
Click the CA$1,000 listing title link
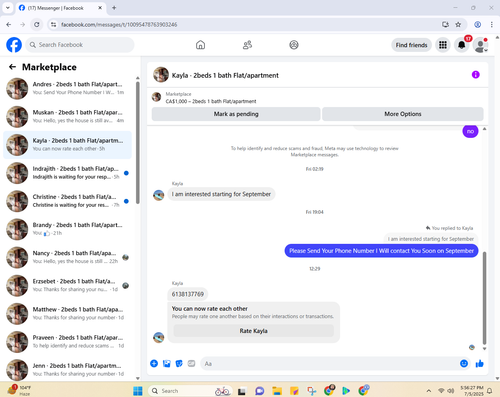211,101
